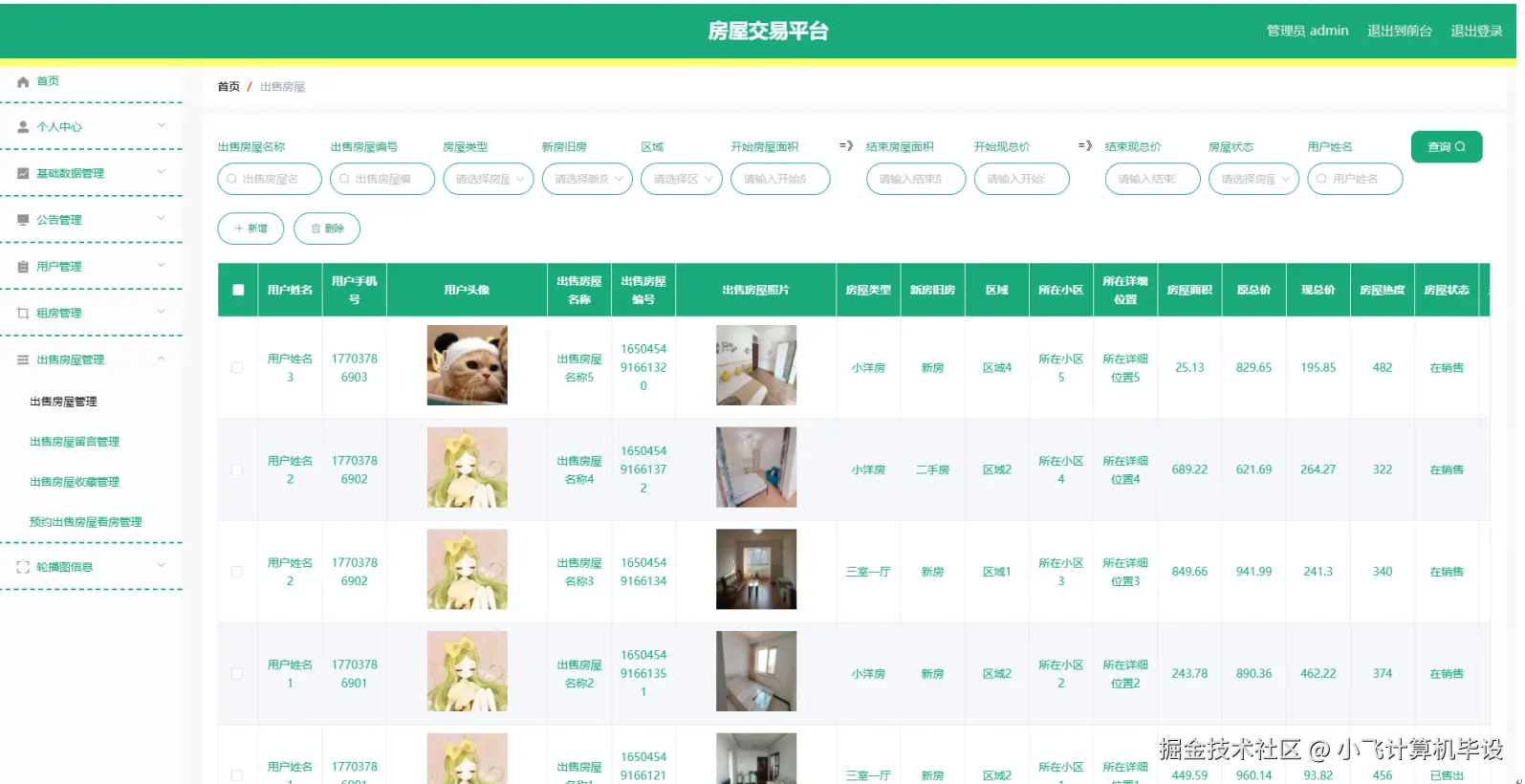Click the 删除 delete button

[327, 229]
